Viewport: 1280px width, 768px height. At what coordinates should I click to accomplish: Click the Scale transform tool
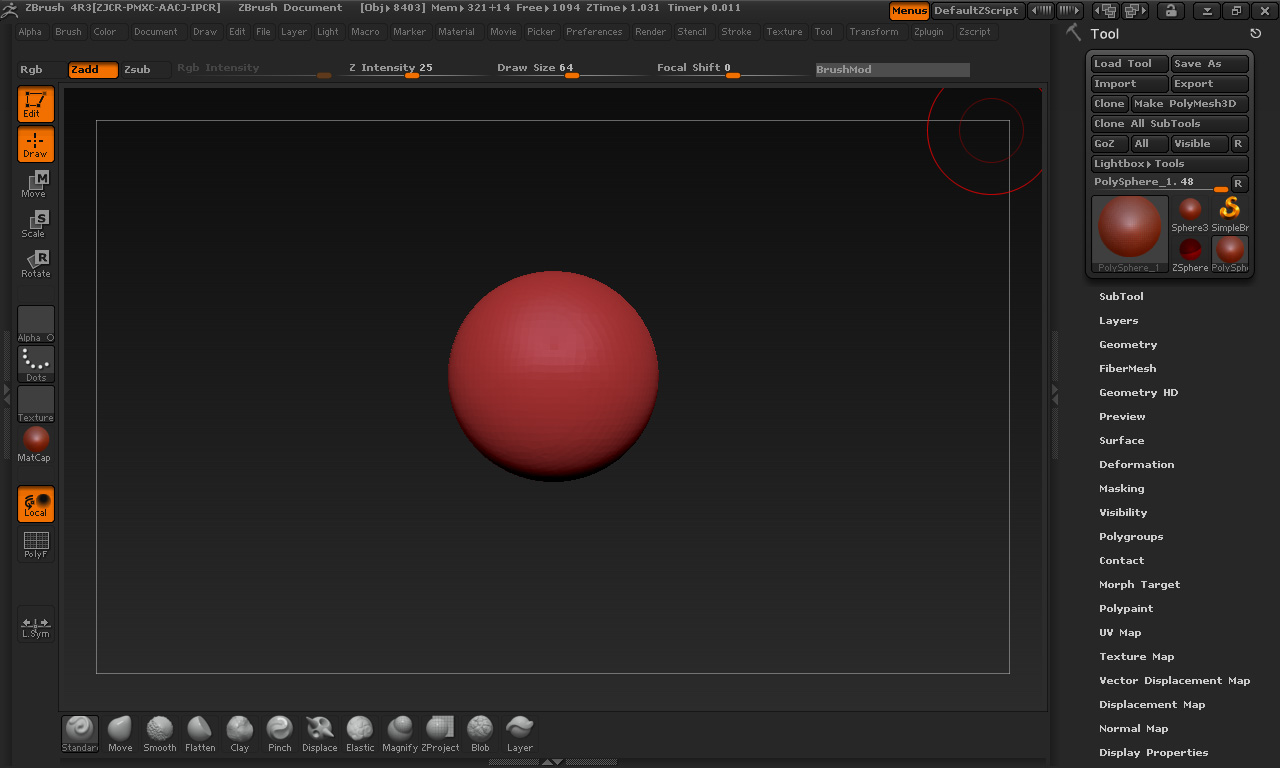(x=36, y=224)
